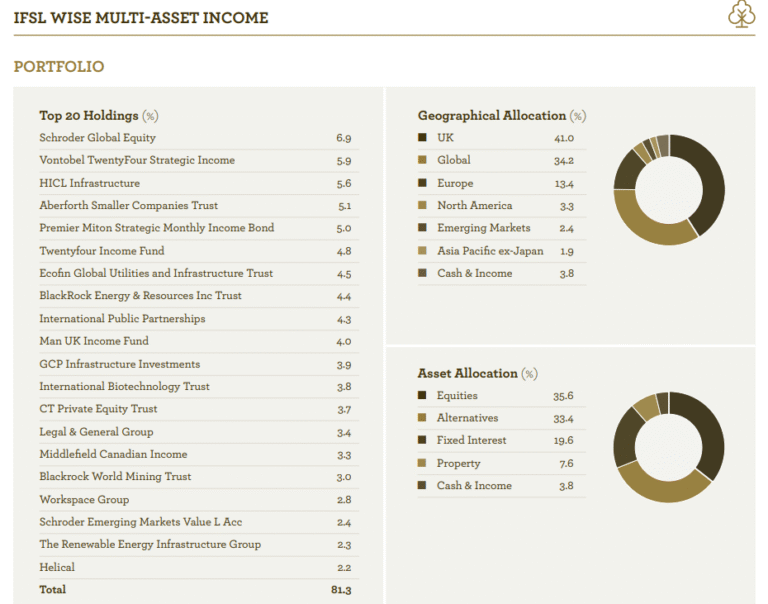This screenshot has width=768, height=604.
Task: Select the CT Private Equity Trust row
Action: [199, 410]
